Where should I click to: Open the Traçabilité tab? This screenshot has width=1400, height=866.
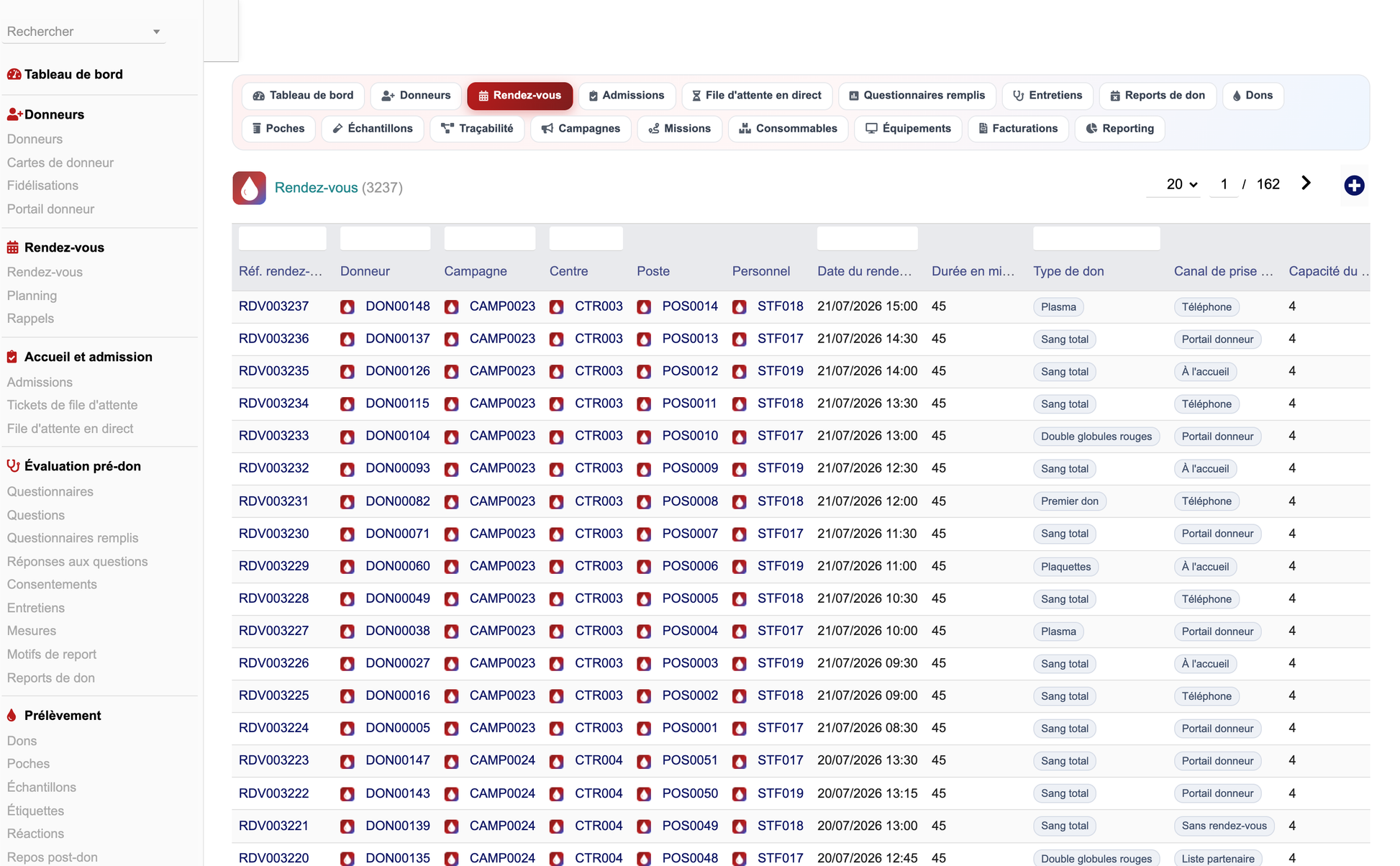point(477,129)
